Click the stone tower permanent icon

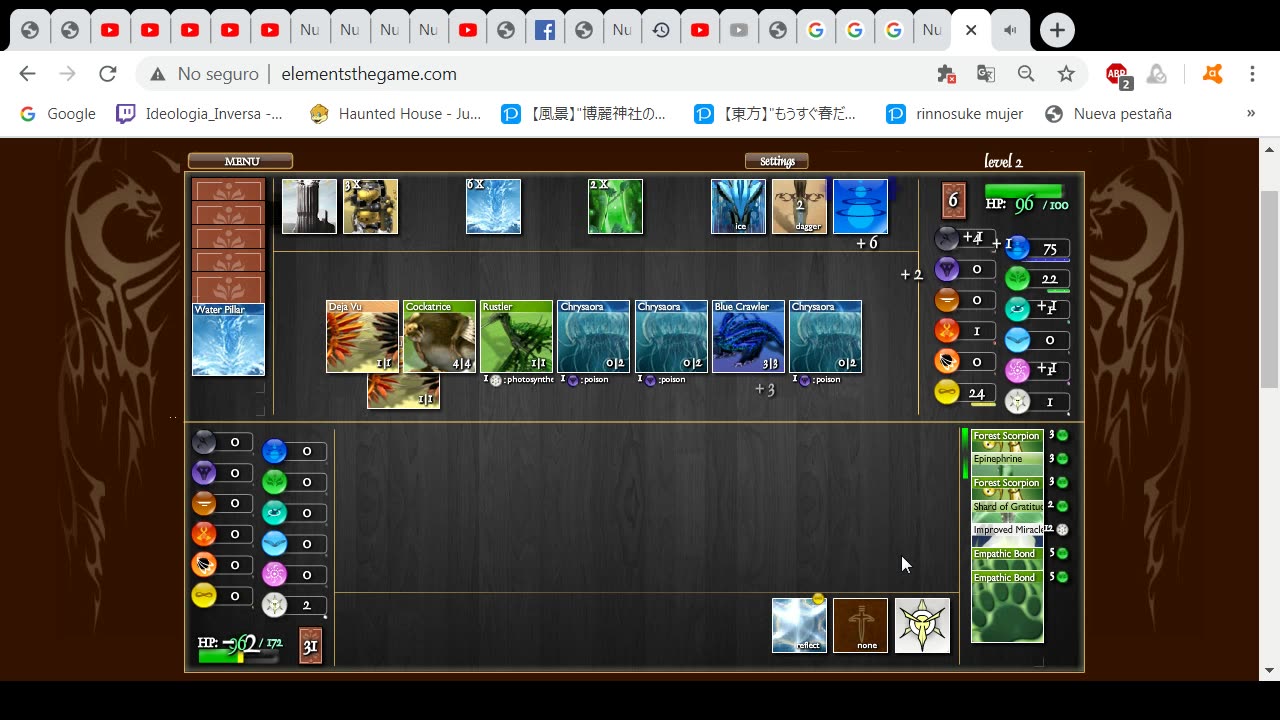click(x=309, y=206)
